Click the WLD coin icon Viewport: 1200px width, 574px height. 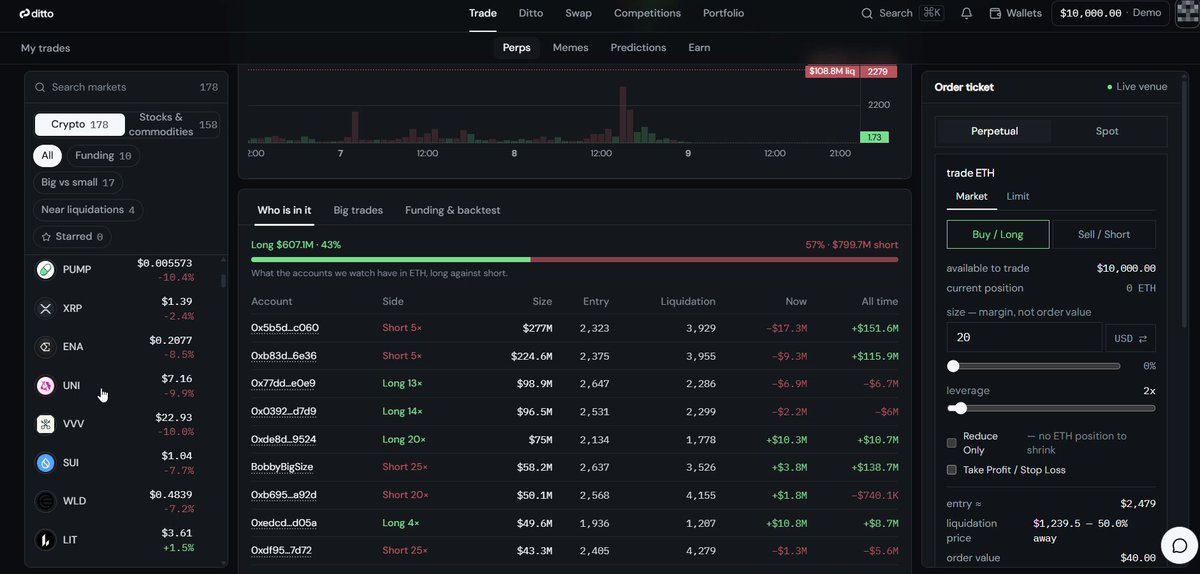[x=45, y=501]
